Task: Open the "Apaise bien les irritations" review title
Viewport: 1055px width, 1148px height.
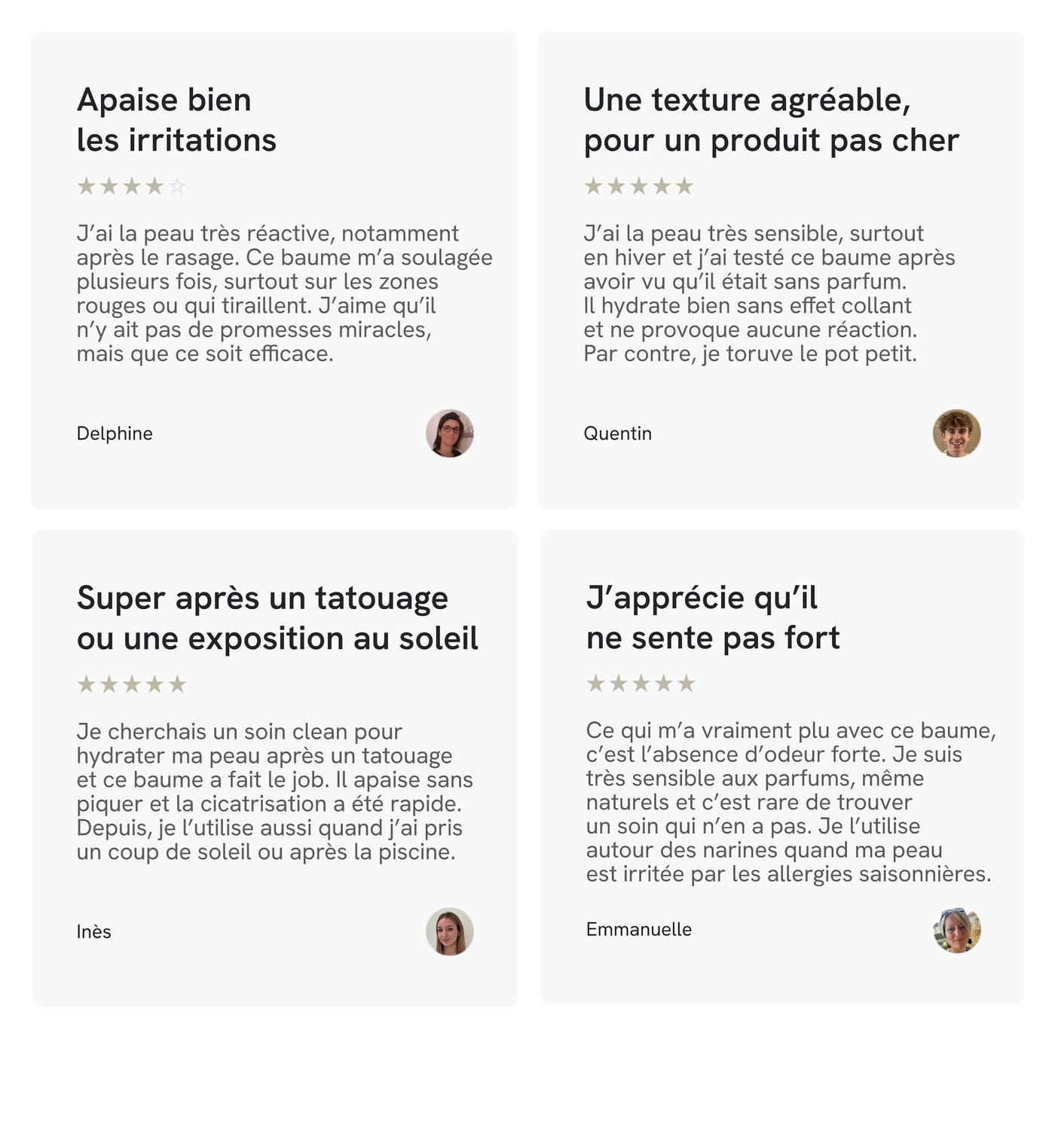Action: [x=176, y=120]
